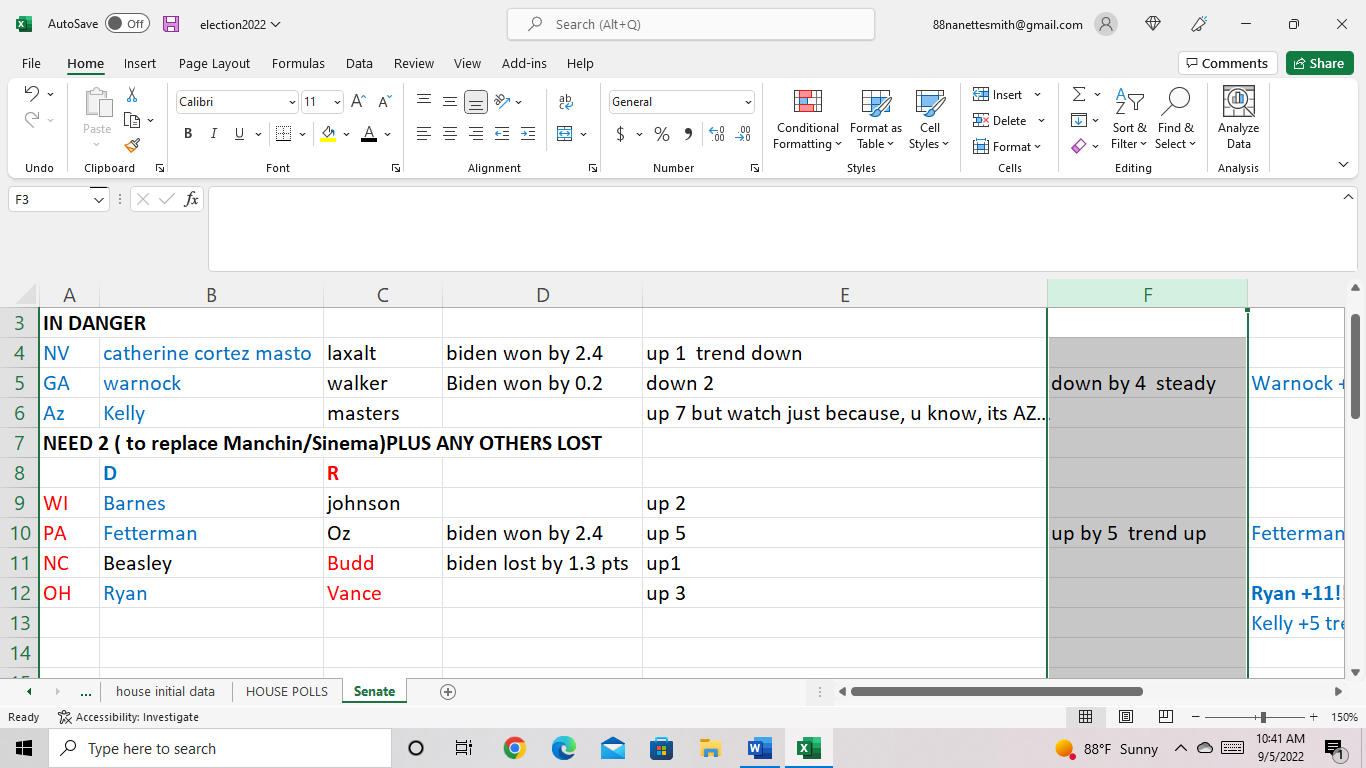Adjust the zoom slider handle
1366x768 pixels.
coord(1263,717)
